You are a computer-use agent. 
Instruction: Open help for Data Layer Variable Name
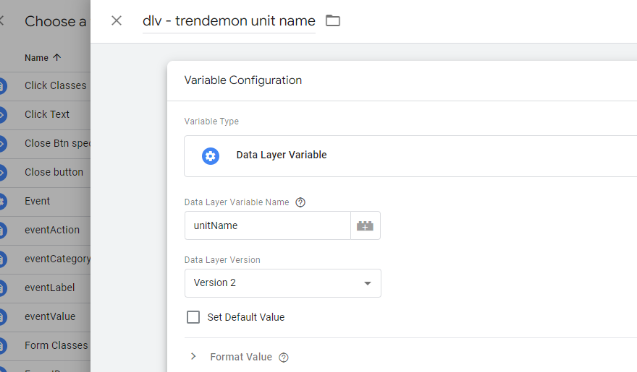300,202
